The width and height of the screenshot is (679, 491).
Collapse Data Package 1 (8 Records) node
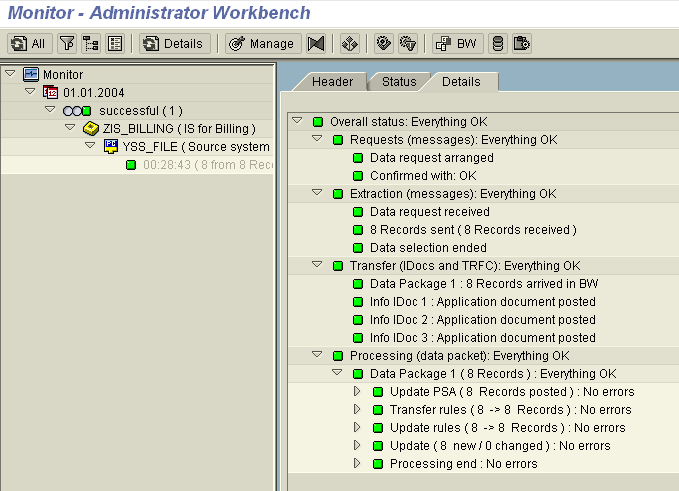337,372
